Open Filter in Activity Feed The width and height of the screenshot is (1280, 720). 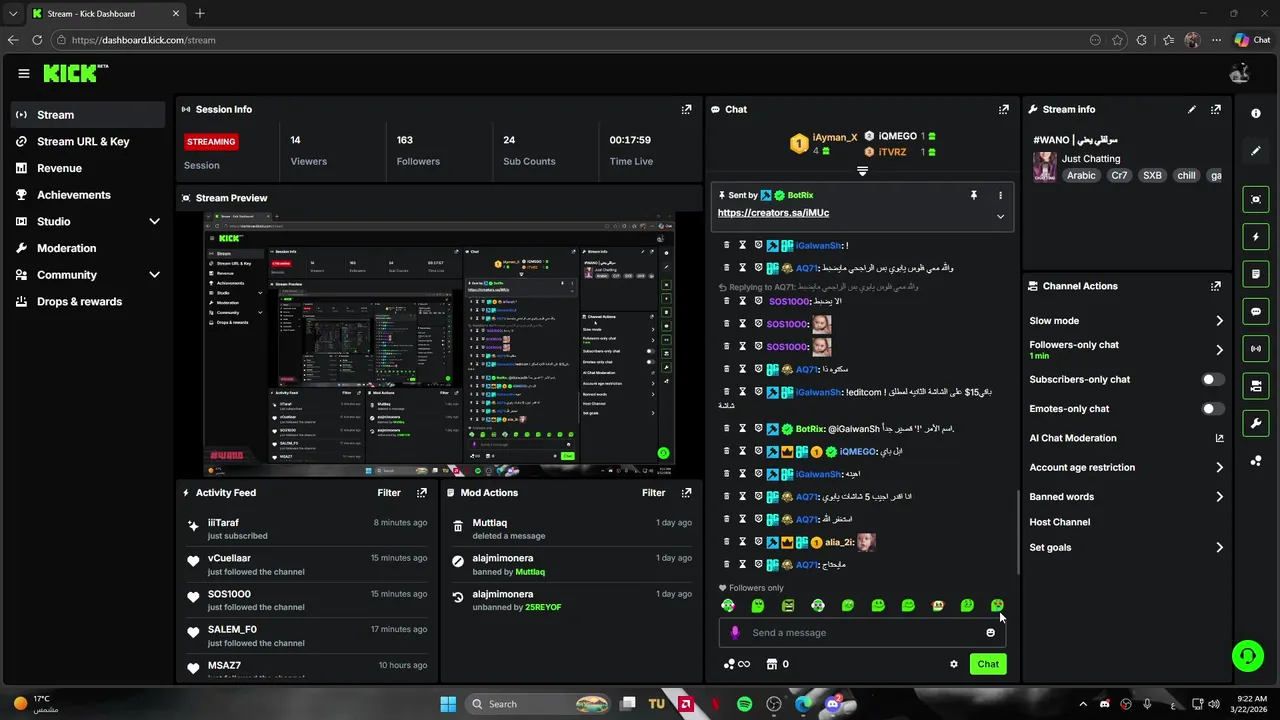(x=389, y=493)
